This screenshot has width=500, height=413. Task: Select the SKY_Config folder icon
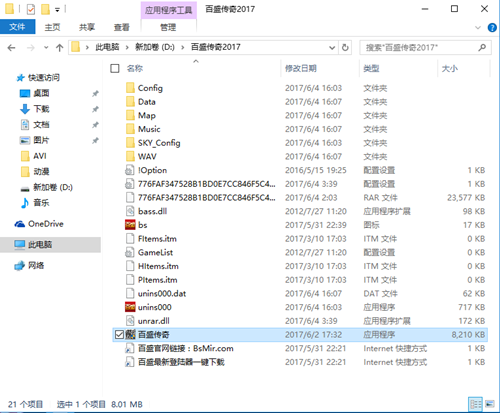[x=130, y=143]
